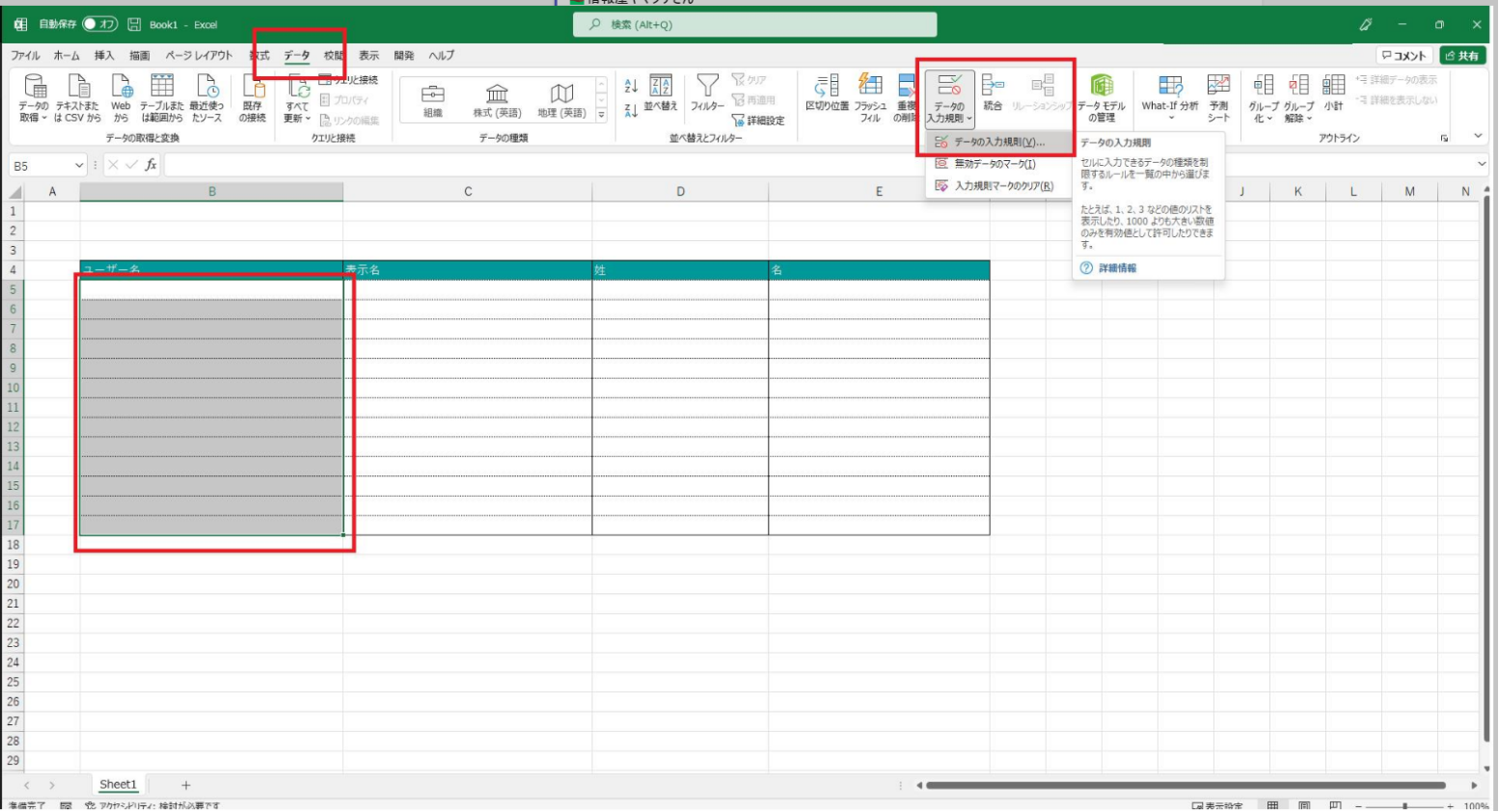Open アウトライン dialog launcher

point(1444,139)
